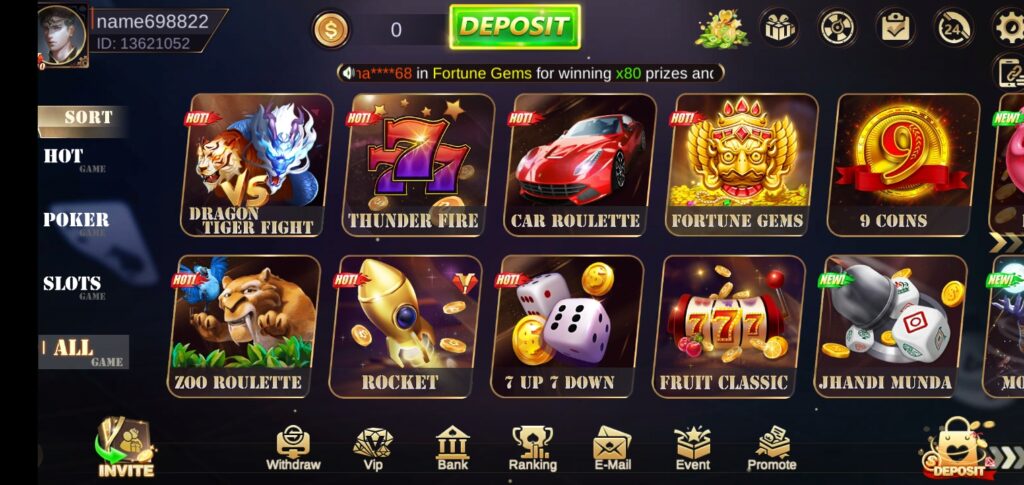
Task: Expand more games with the right chevron arrows
Action: (x=1007, y=243)
